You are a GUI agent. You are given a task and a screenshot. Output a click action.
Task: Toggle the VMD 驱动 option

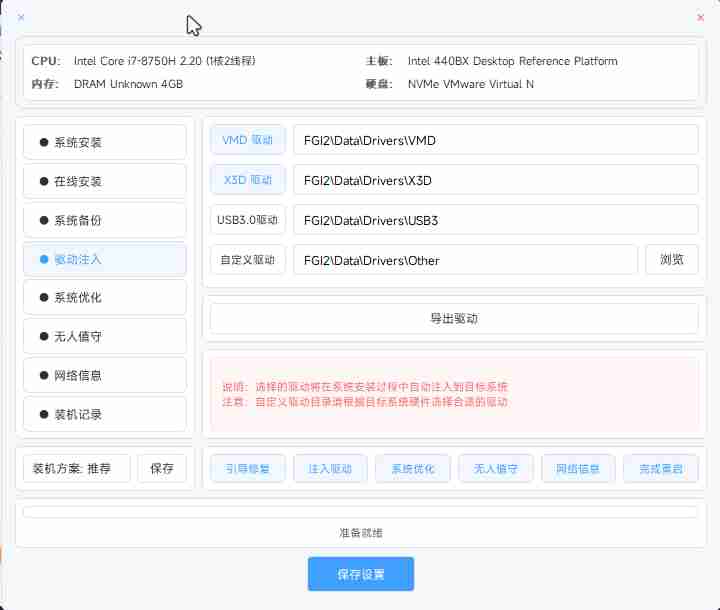(248, 141)
